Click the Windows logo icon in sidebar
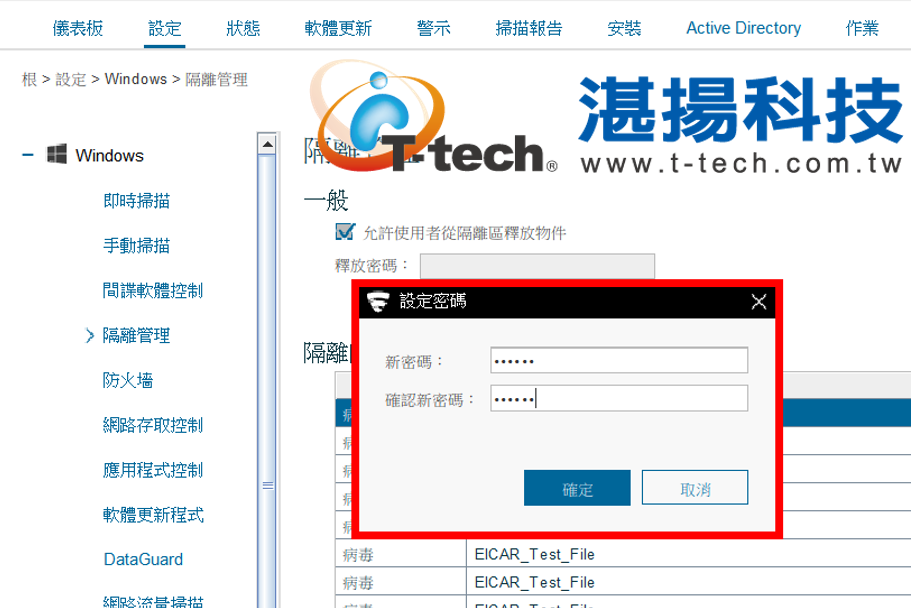The image size is (911, 608). pyautogui.click(x=57, y=155)
